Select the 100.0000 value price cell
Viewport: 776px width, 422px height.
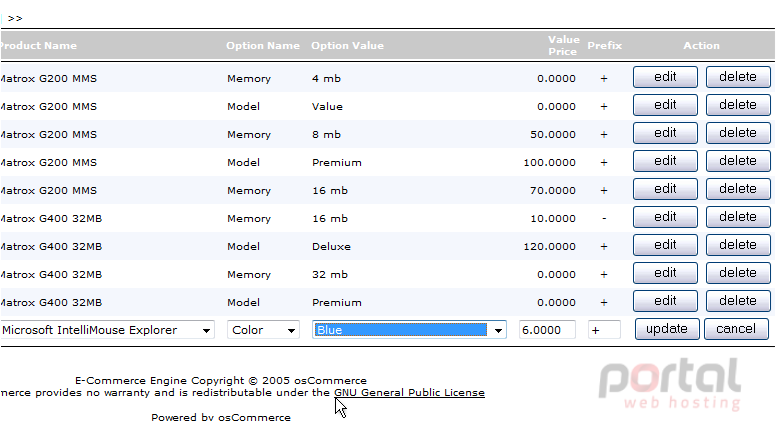tap(549, 163)
